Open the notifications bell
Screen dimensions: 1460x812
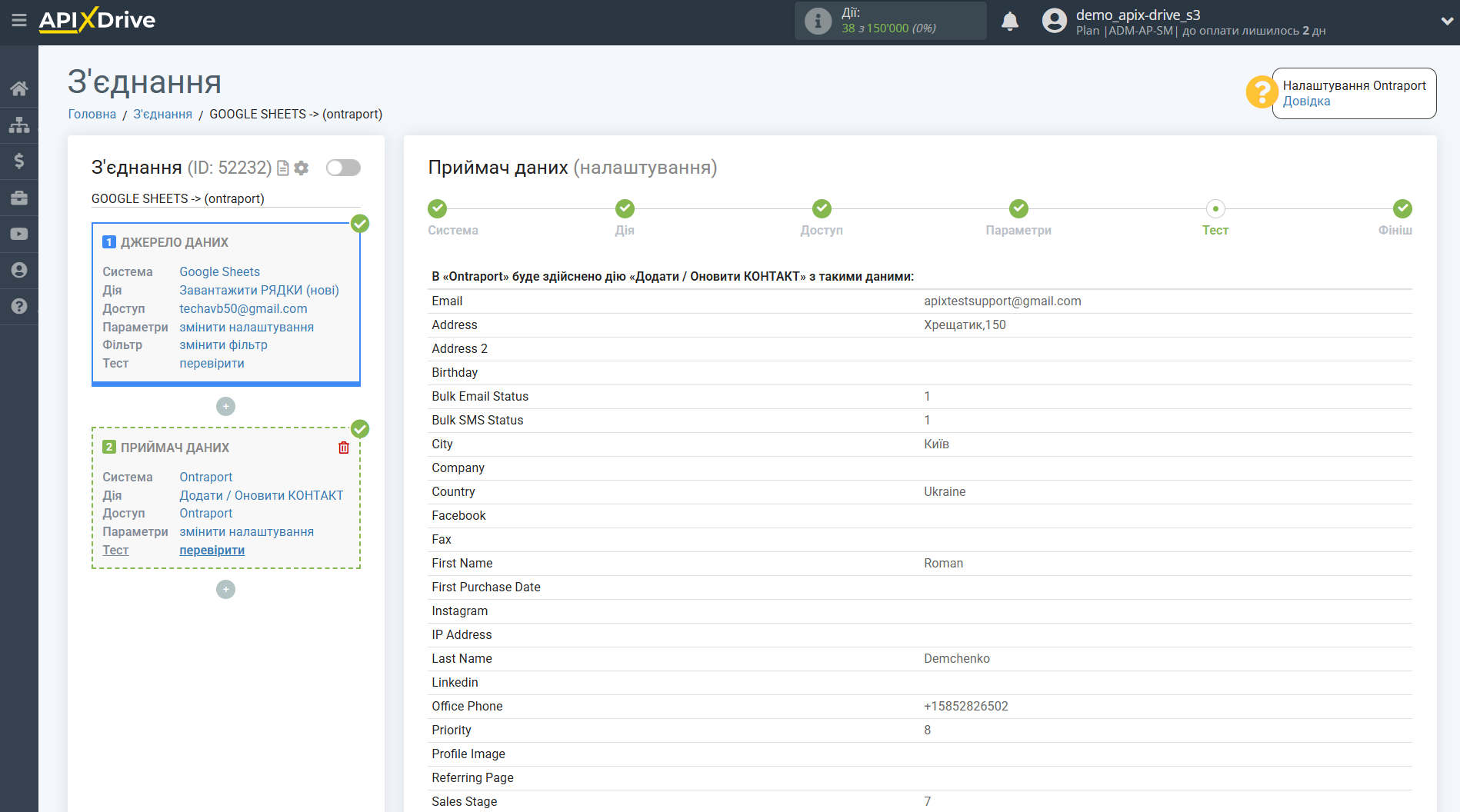pos(1010,22)
